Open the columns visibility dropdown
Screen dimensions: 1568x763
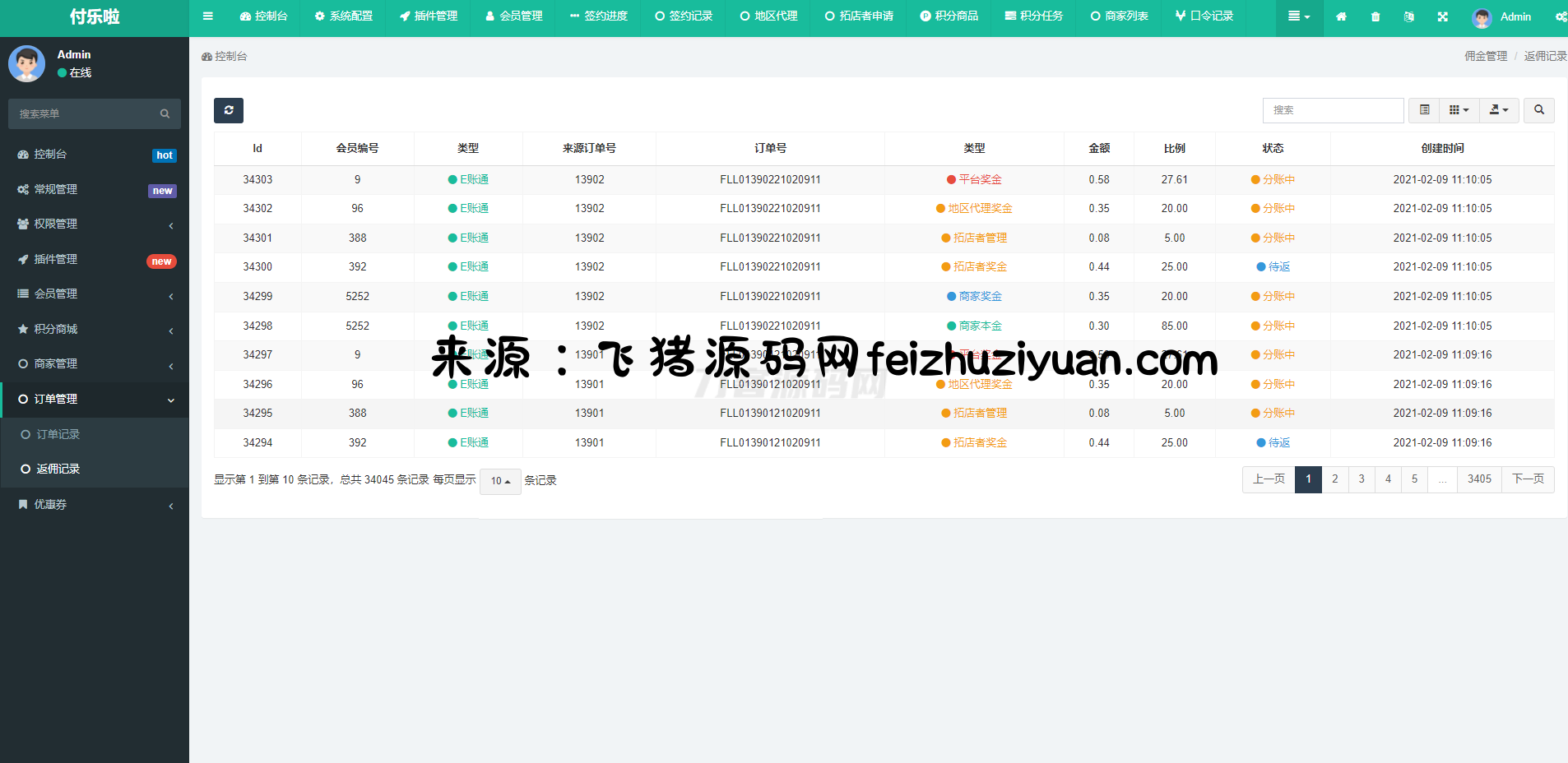(1459, 110)
